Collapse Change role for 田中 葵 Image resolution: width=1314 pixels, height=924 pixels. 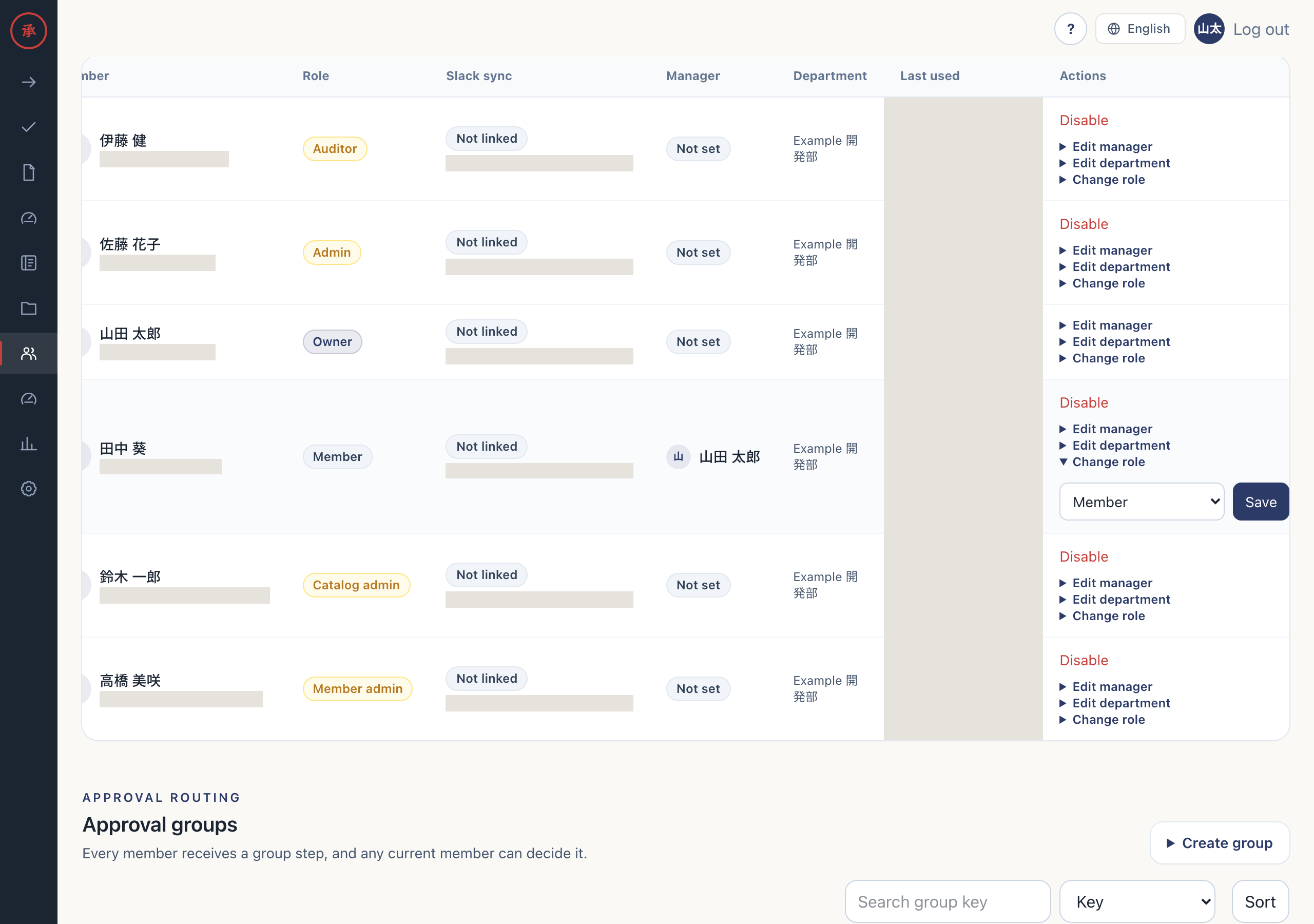(x=1102, y=461)
